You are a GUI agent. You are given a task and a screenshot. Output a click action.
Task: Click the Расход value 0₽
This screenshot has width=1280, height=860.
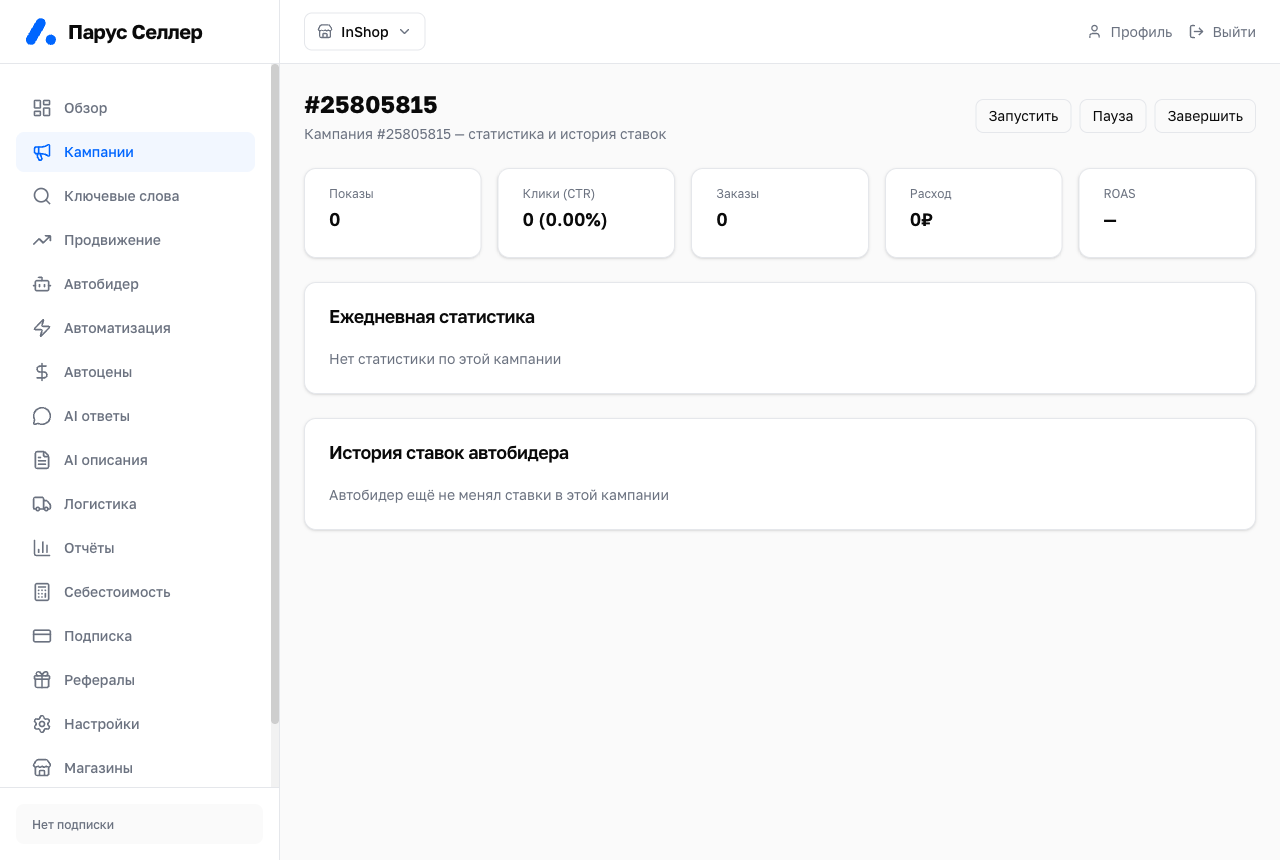pyautogui.click(x=921, y=220)
